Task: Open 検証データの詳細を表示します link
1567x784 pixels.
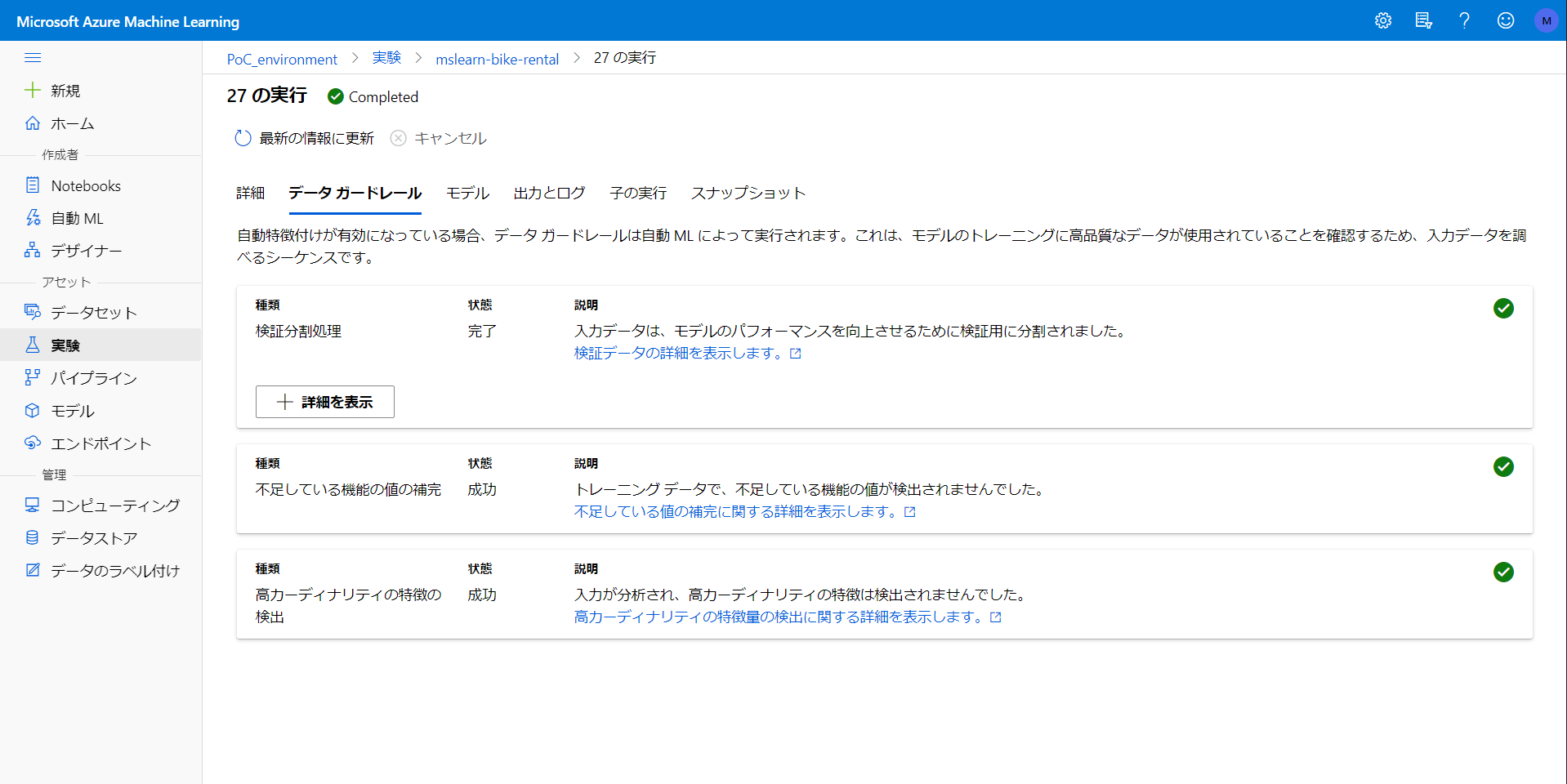Action: tap(687, 353)
